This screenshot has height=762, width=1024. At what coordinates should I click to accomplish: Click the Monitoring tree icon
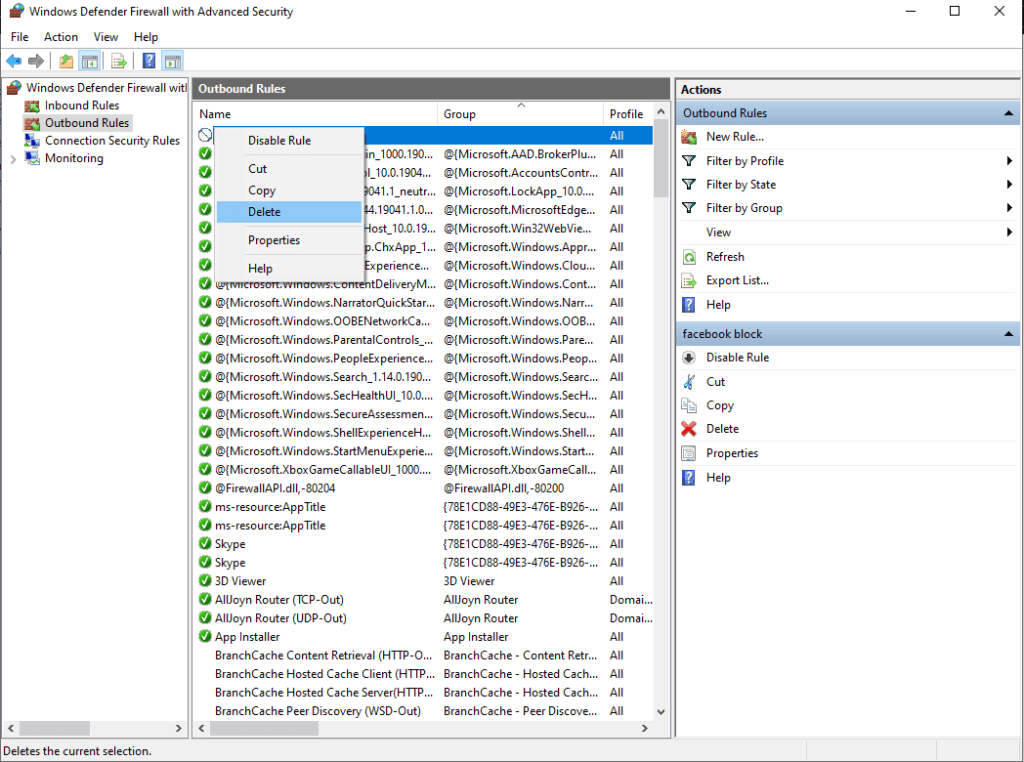pyautogui.click(x=32, y=158)
